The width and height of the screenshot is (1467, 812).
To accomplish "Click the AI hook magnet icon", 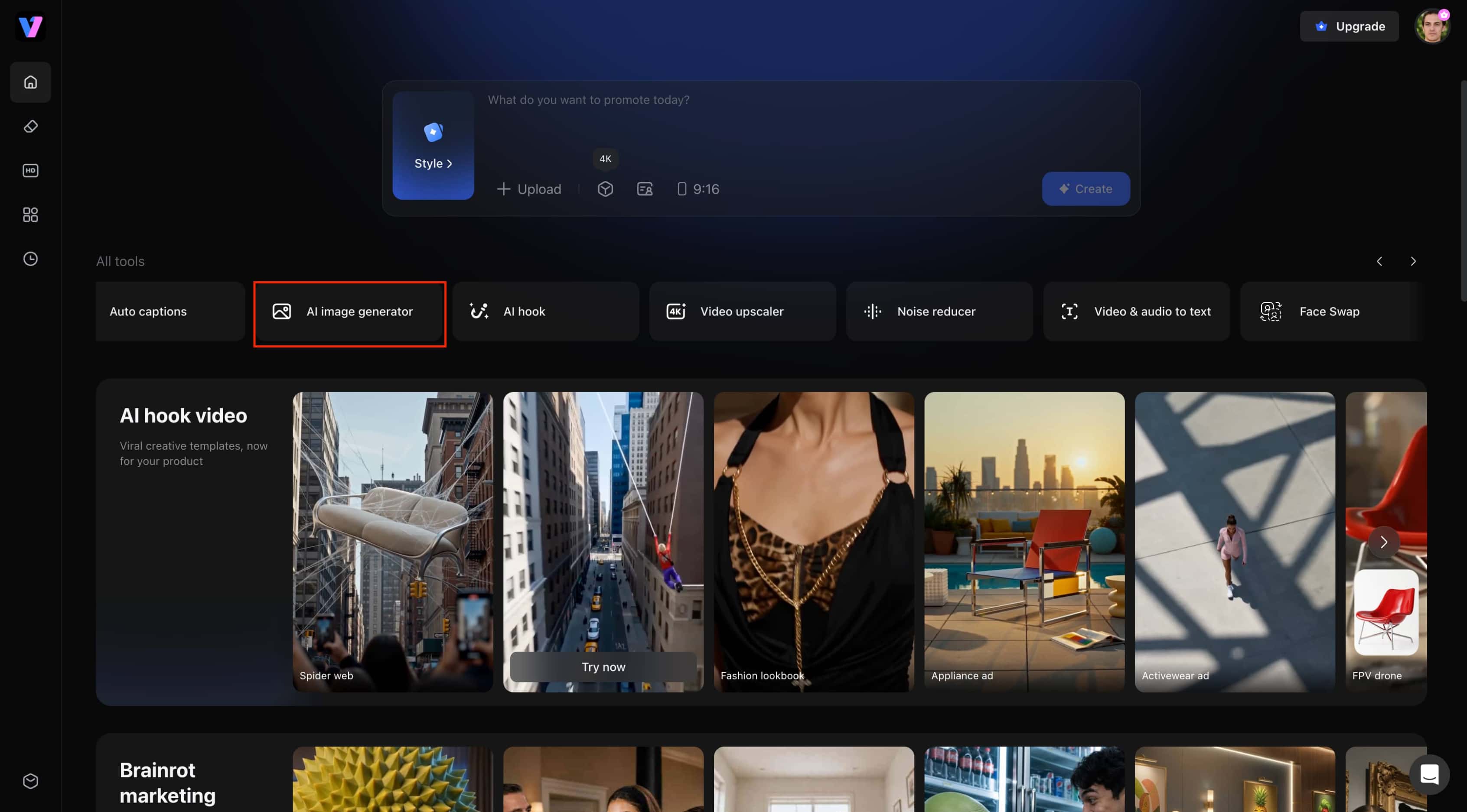I will point(479,311).
